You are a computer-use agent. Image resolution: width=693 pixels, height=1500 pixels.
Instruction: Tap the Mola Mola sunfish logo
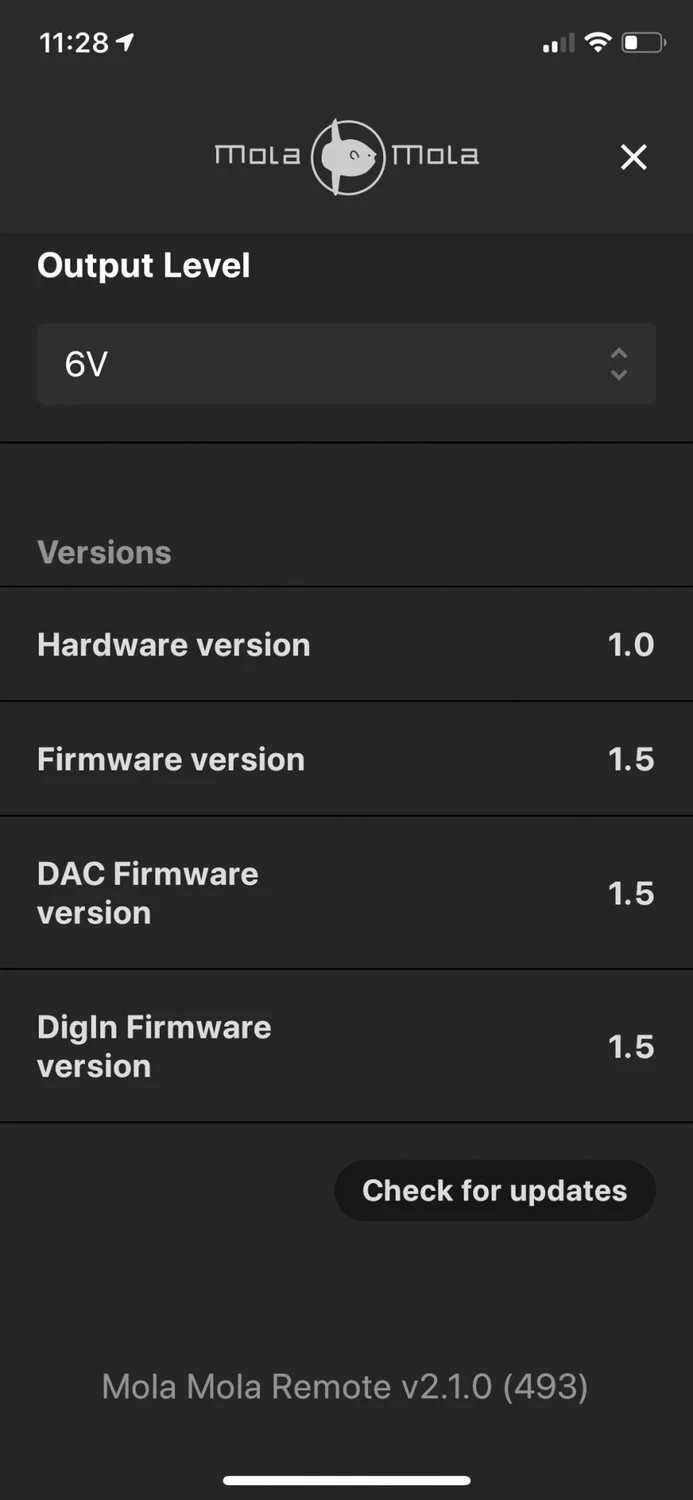[x=347, y=156]
